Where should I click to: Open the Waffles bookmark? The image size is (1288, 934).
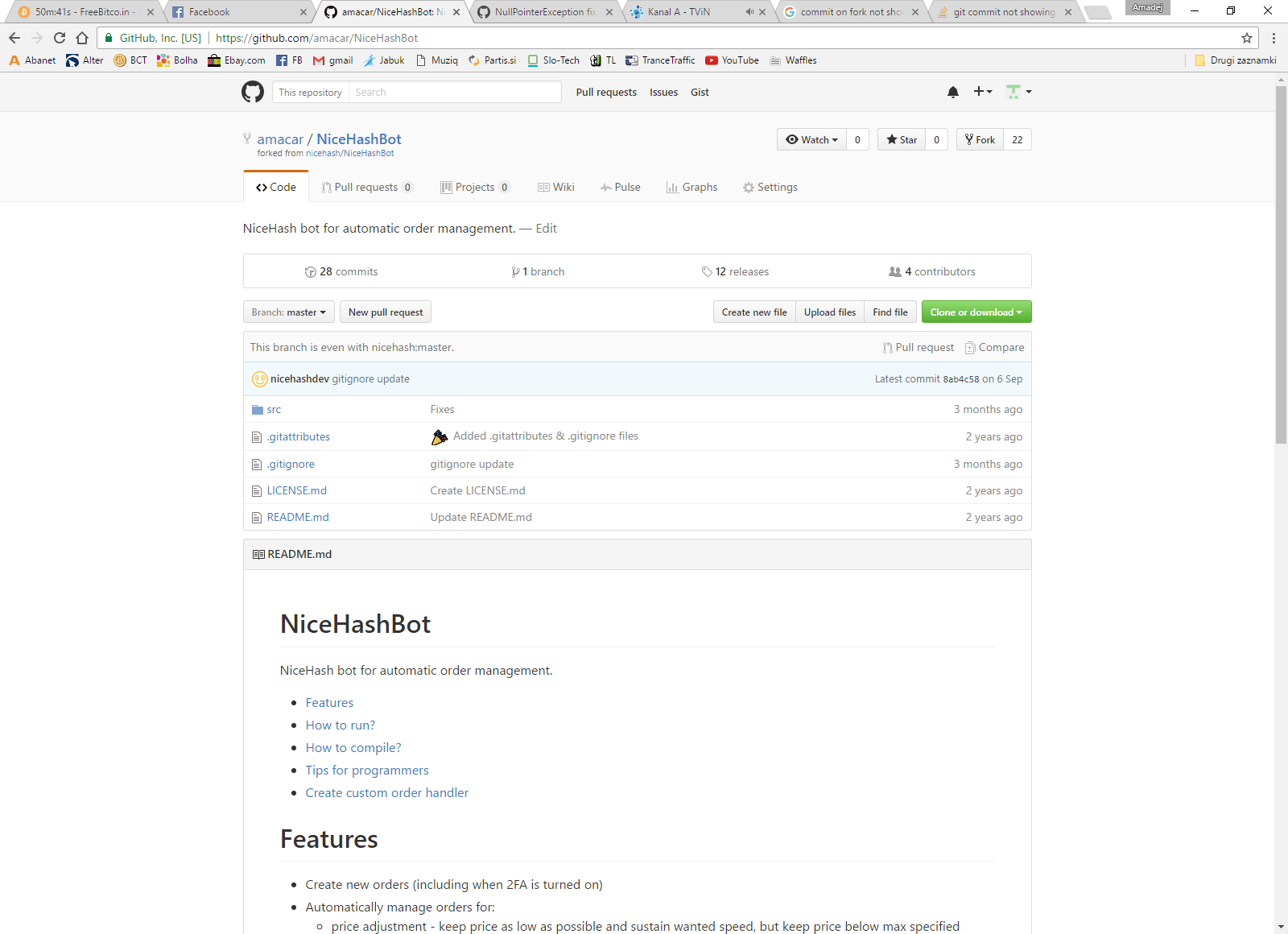[x=793, y=60]
